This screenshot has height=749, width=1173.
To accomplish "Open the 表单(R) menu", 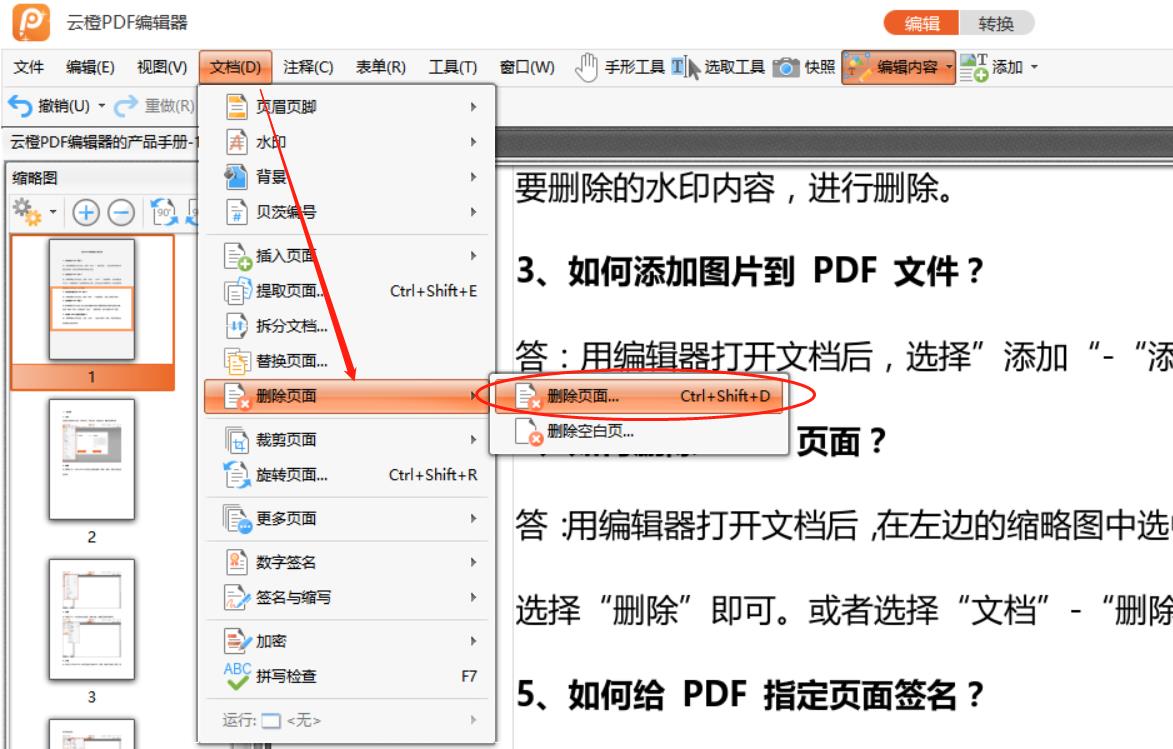I will pos(381,67).
